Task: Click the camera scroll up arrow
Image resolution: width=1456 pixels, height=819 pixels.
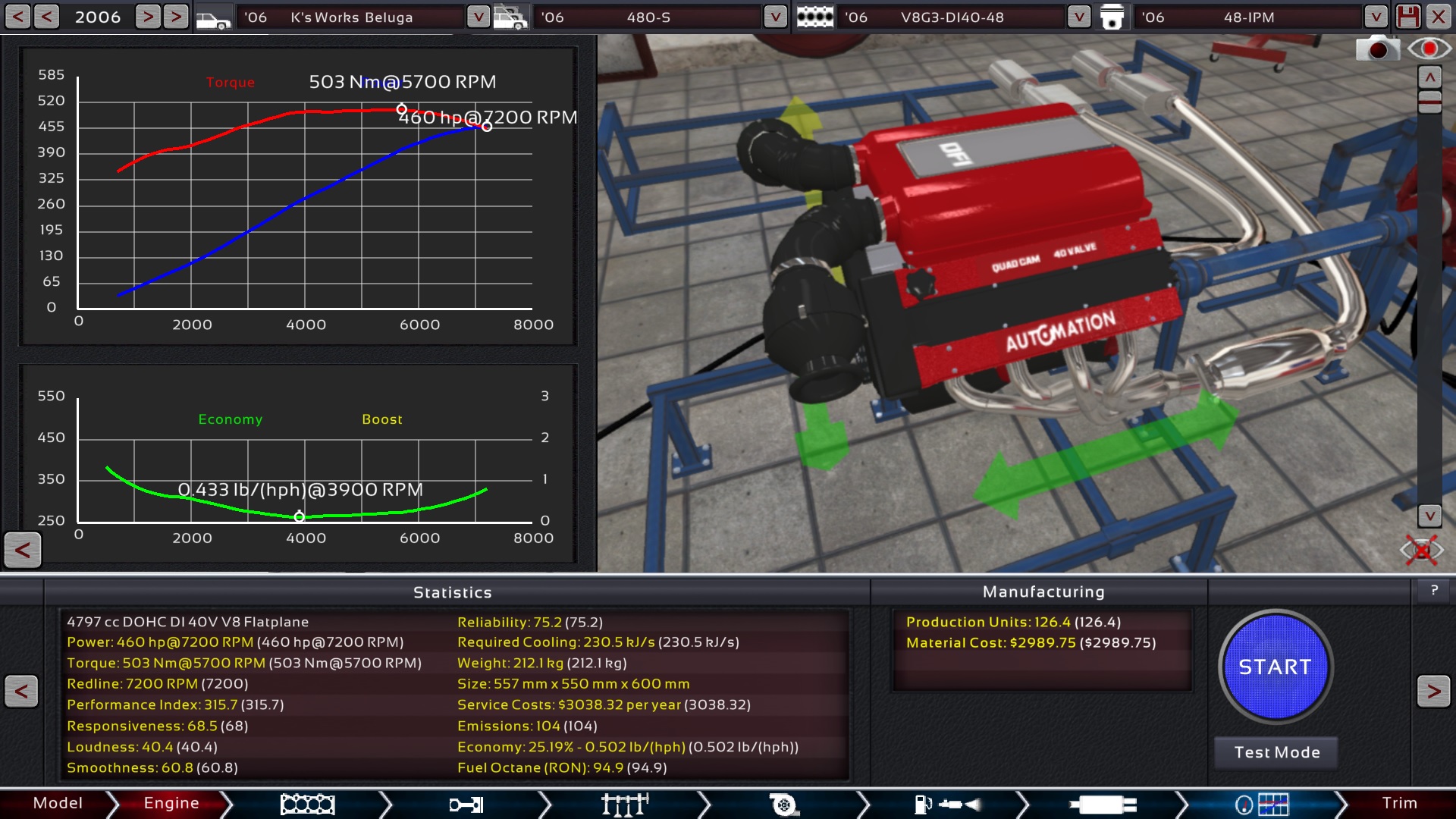Action: tap(1429, 77)
